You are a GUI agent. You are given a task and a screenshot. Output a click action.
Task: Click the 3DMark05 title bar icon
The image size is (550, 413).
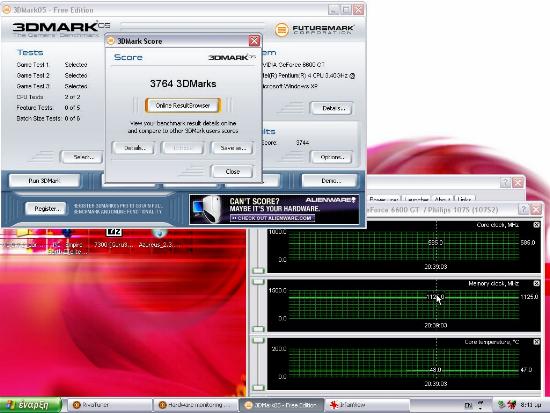(7, 9)
